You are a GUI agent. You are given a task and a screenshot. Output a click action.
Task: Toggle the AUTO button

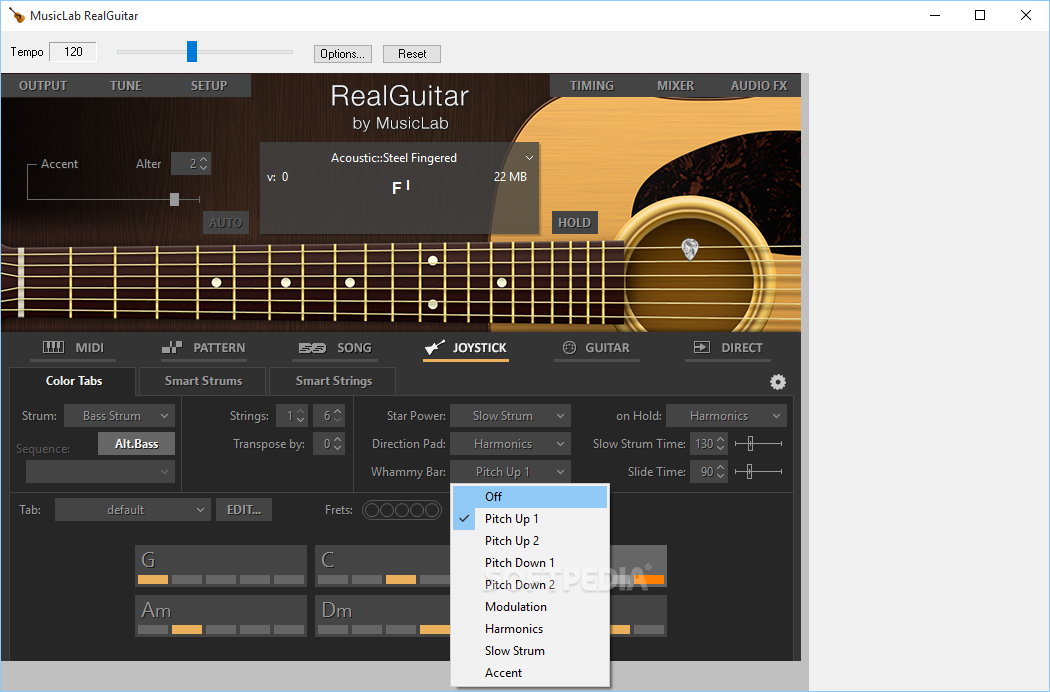click(x=226, y=222)
